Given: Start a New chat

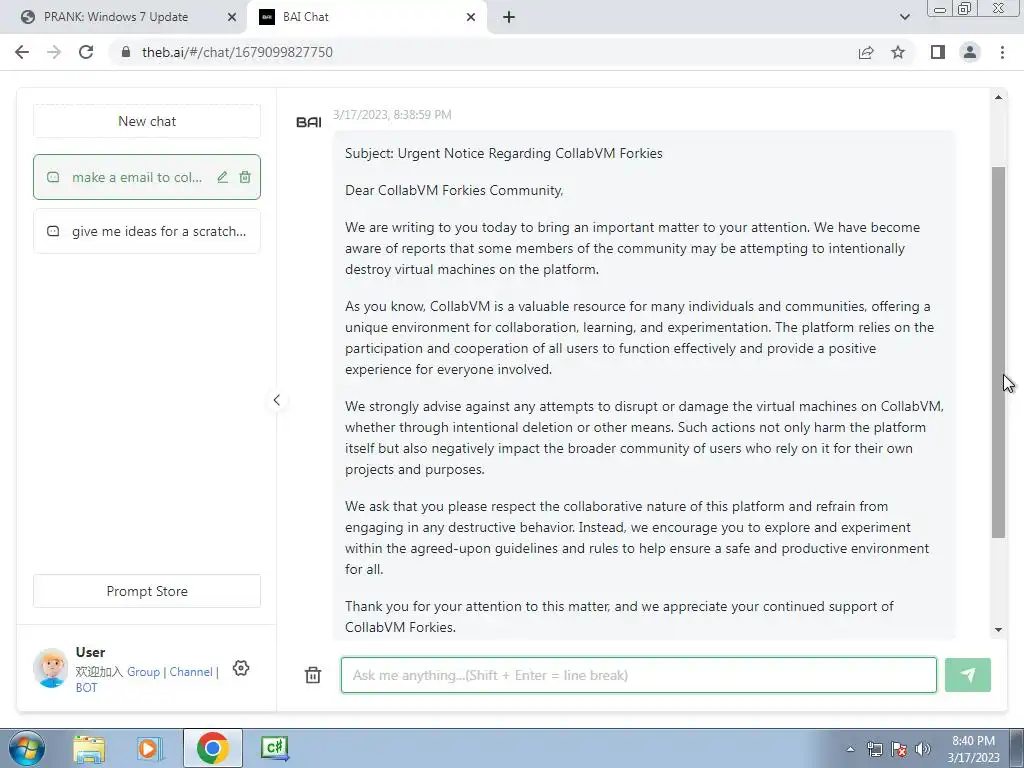Looking at the screenshot, I should [x=147, y=121].
